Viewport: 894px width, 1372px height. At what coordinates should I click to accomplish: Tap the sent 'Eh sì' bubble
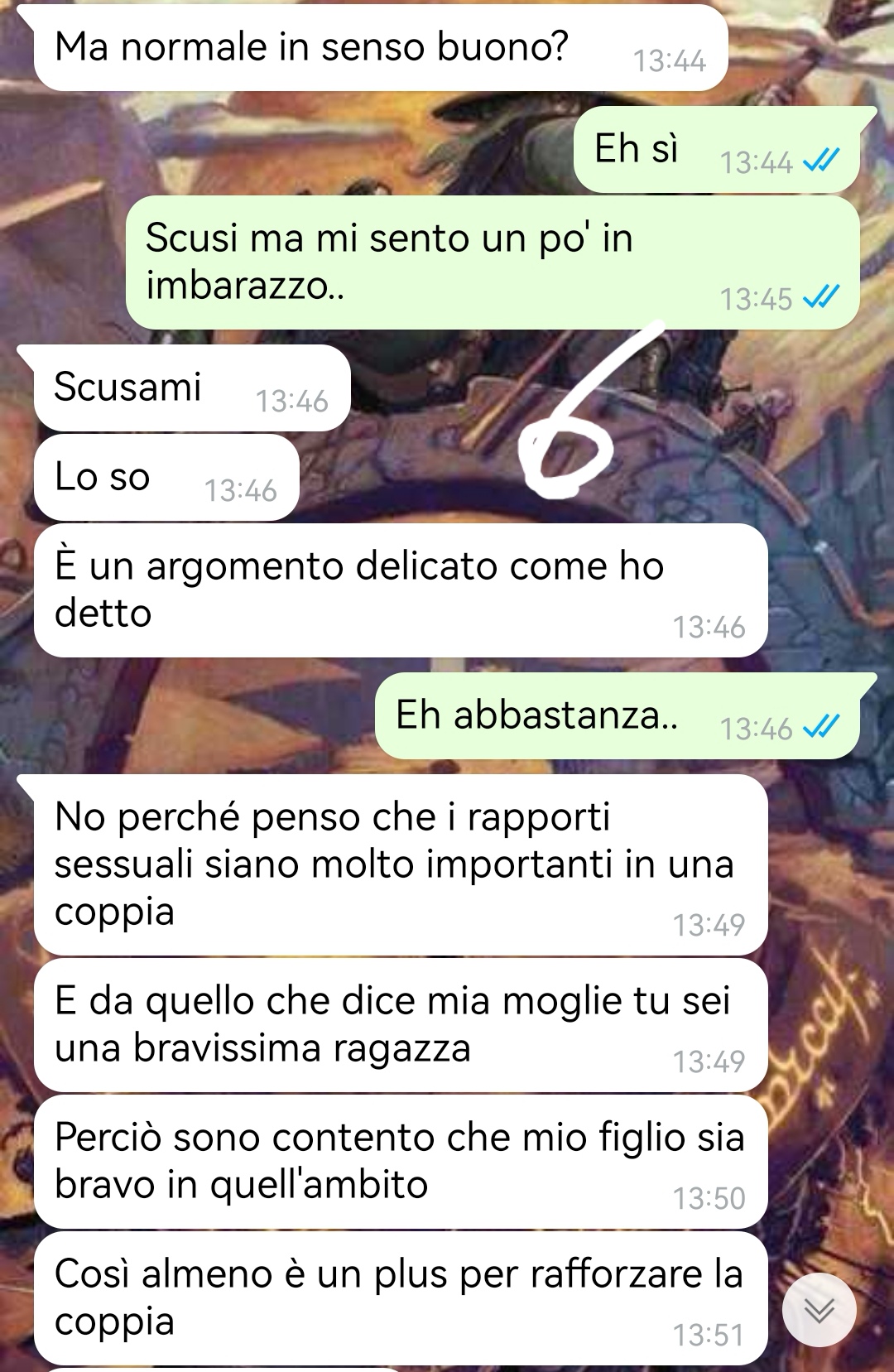tap(717, 150)
